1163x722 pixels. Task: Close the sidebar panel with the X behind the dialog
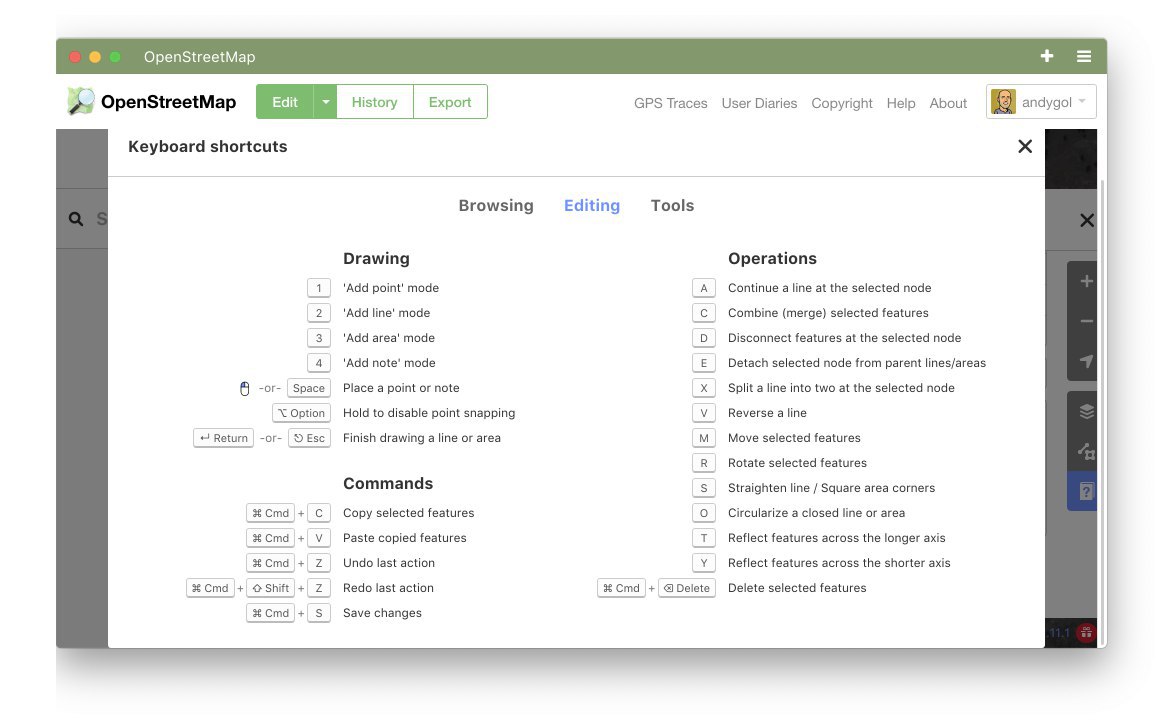click(1087, 220)
